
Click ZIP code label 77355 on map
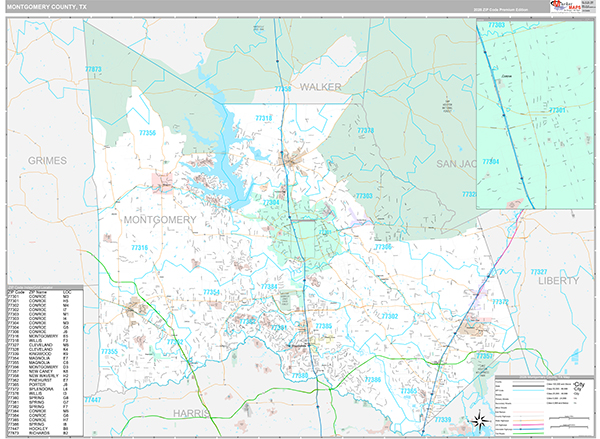(109, 351)
